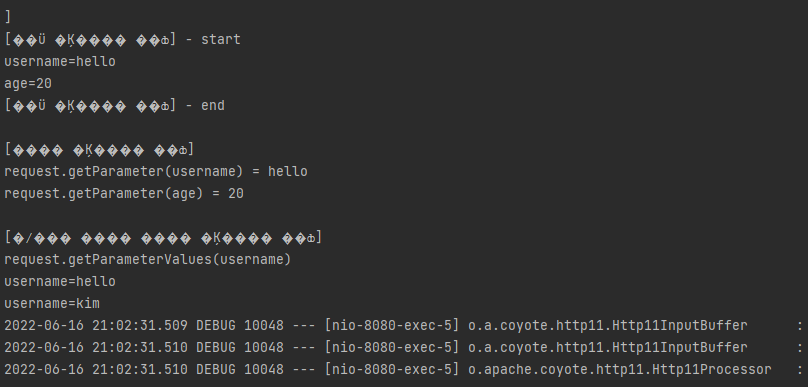The height and width of the screenshot is (387, 808).
Task: Click the garbled header above request.getParameter(username)
Action: (99, 150)
